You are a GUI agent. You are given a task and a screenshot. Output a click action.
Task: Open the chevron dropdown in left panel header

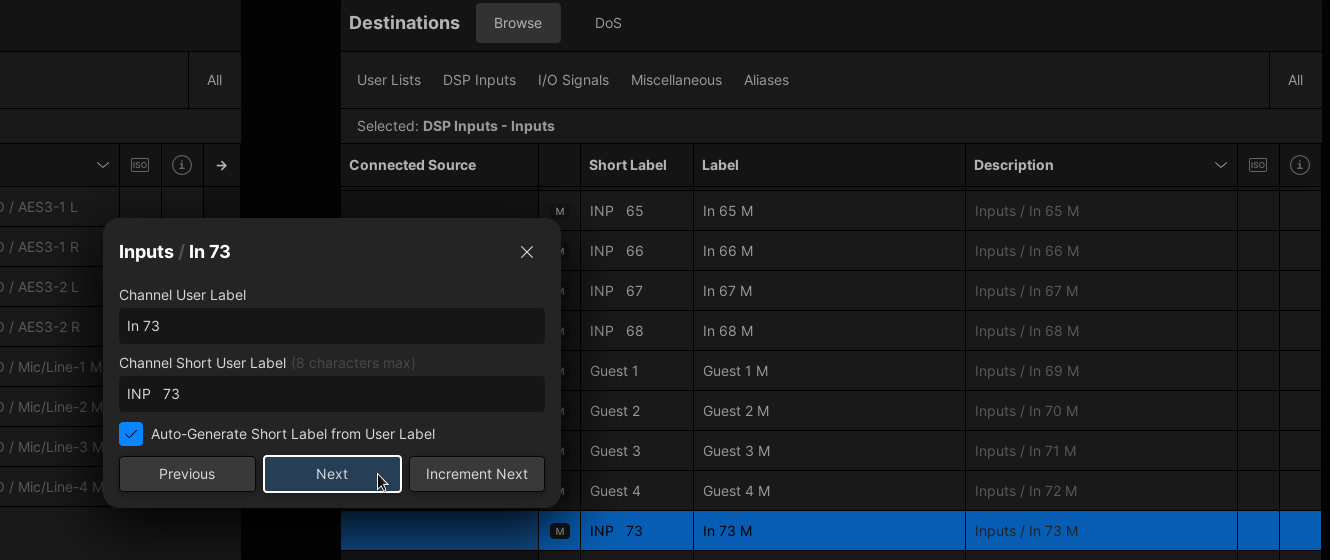103,165
